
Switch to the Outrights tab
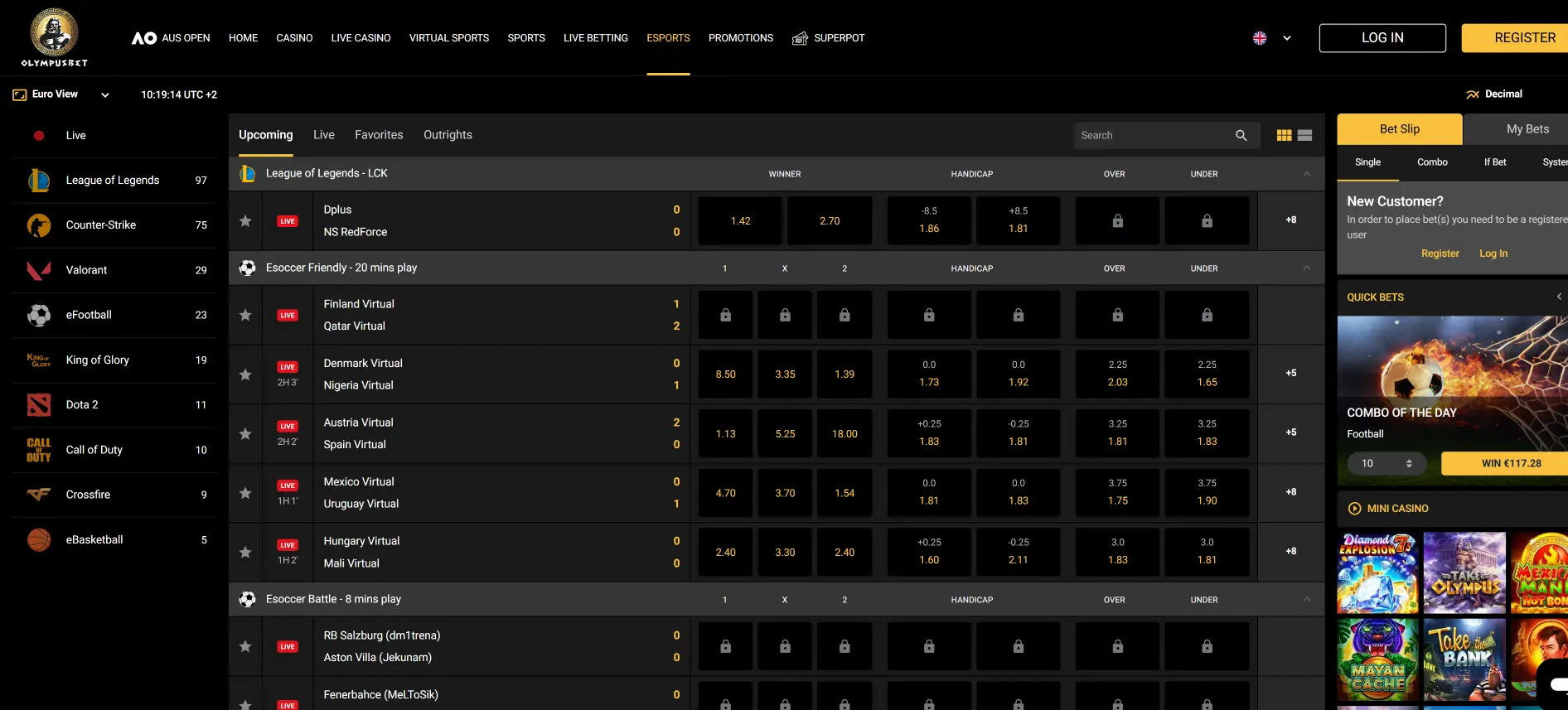tap(448, 135)
